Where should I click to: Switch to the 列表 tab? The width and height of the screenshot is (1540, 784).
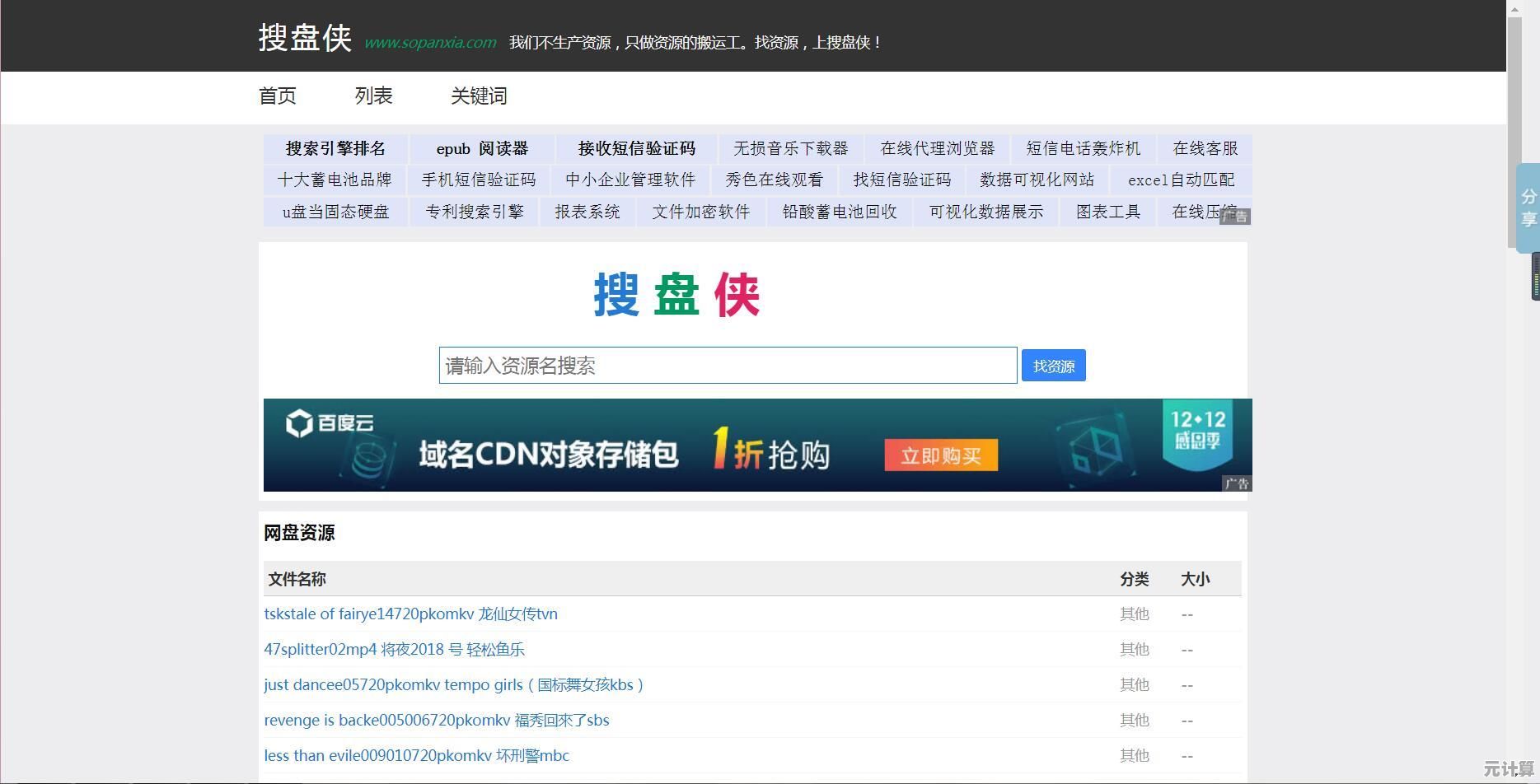pyautogui.click(x=372, y=96)
